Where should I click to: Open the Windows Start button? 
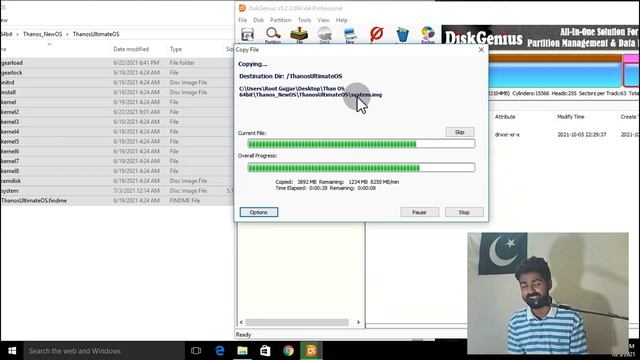(12, 351)
